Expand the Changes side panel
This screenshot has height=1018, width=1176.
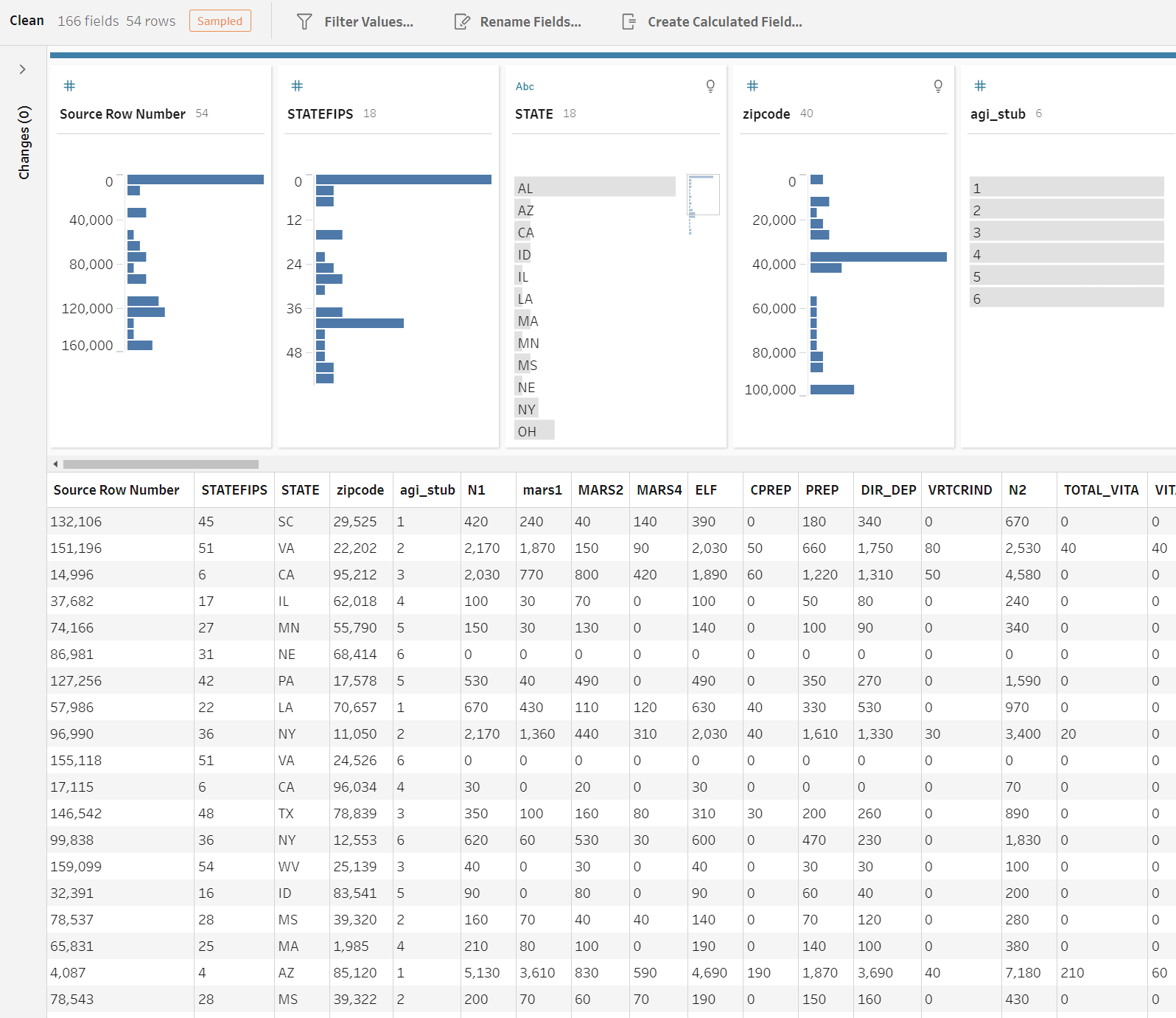23,69
